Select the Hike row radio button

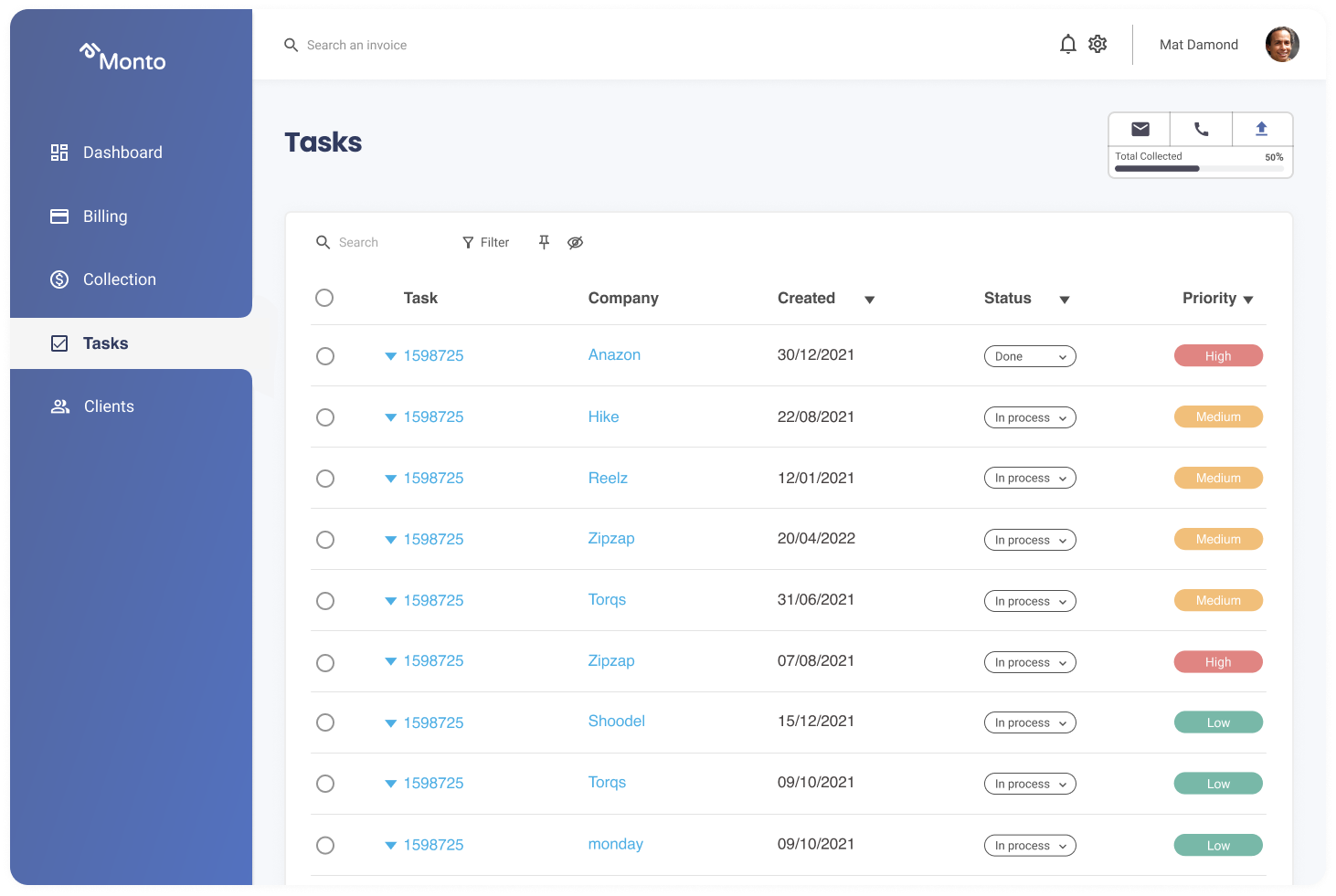pyautogui.click(x=325, y=417)
